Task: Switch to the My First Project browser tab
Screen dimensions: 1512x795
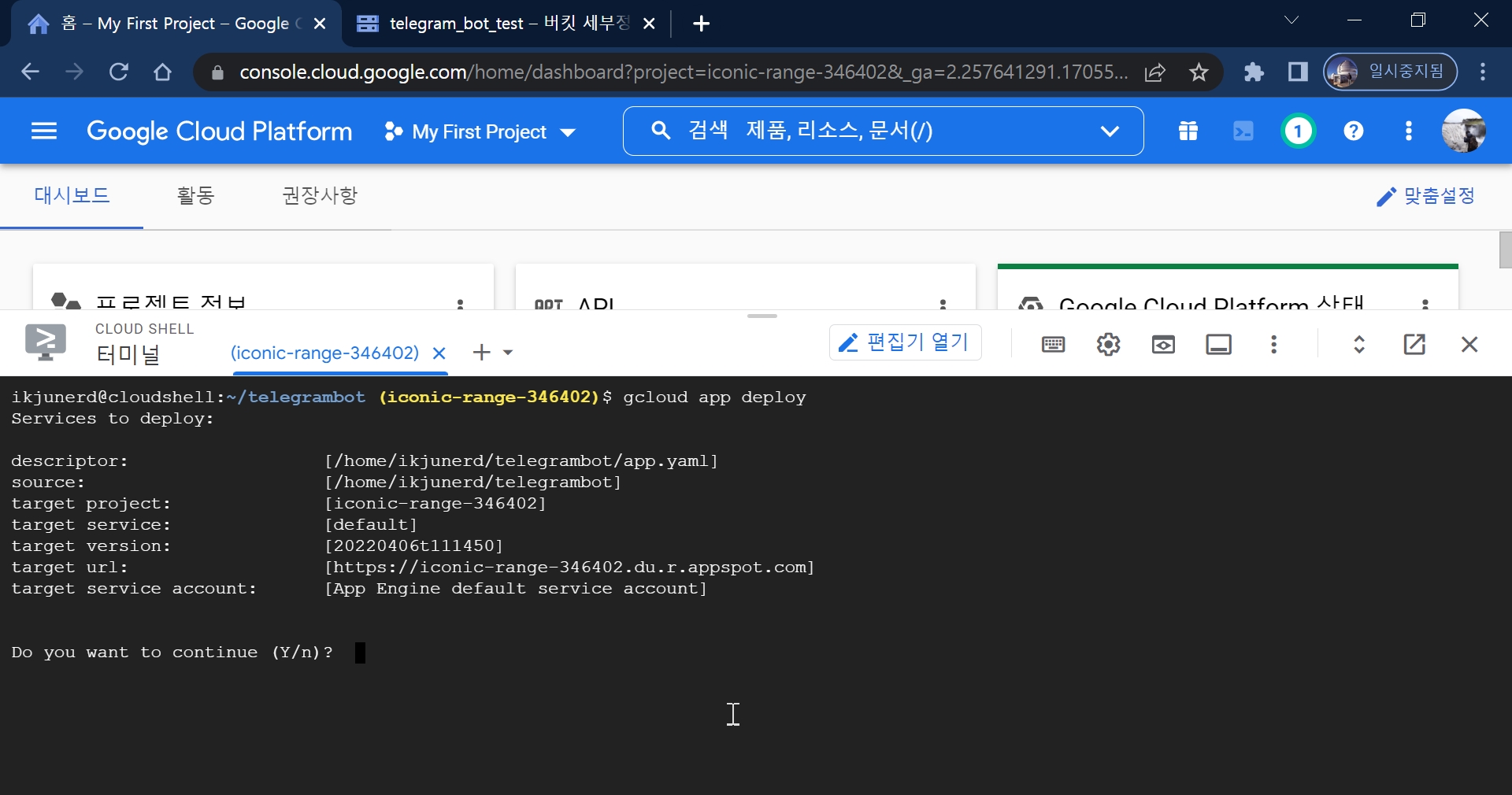Action: point(177,24)
